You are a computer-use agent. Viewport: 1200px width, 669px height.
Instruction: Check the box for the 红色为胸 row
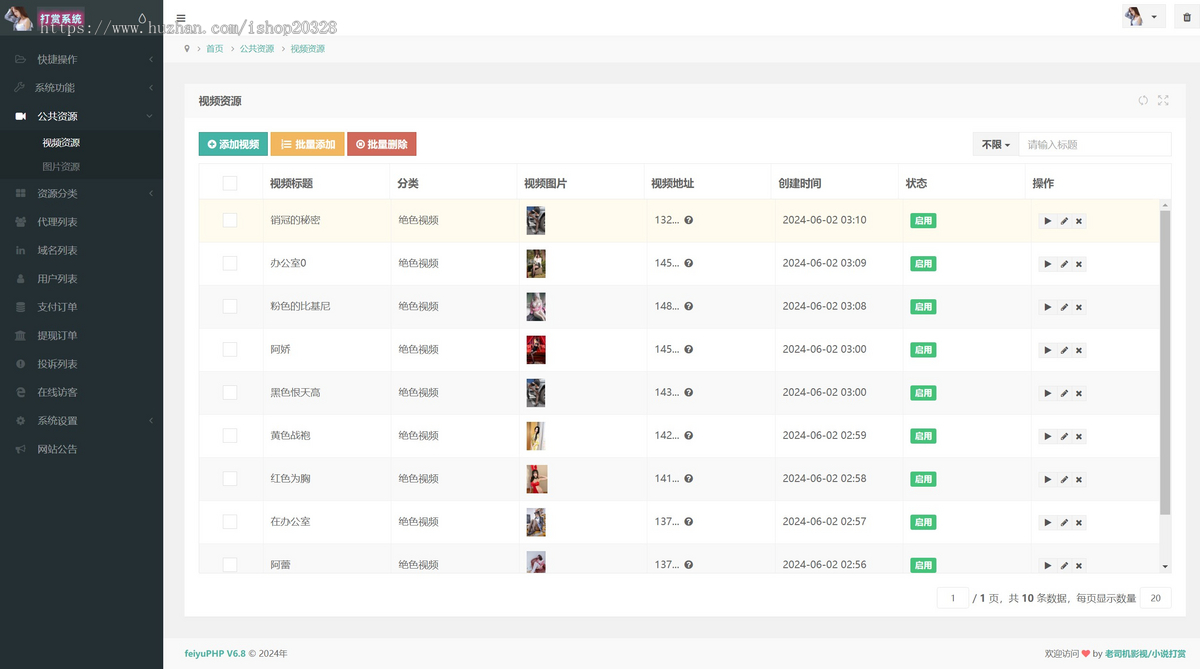tap(230, 479)
